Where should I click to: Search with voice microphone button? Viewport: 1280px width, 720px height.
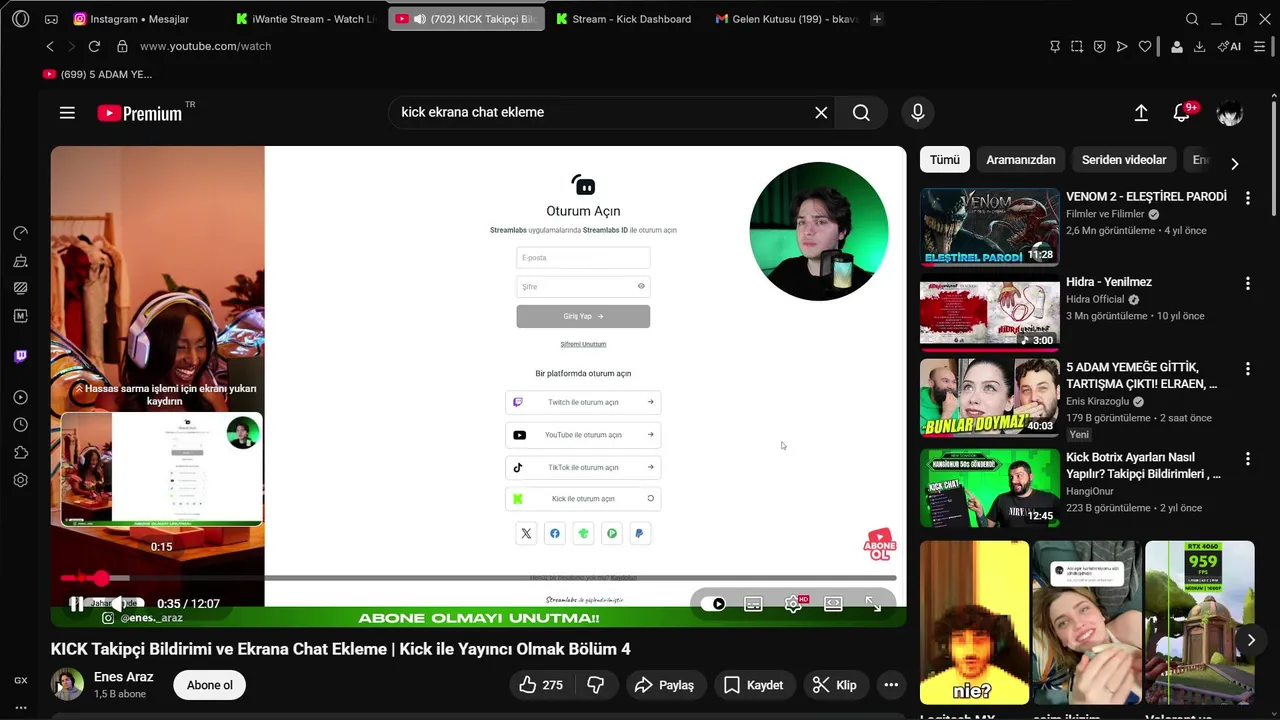coord(918,113)
